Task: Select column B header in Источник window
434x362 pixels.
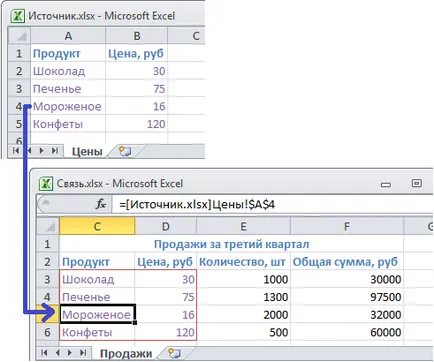Action: tap(137, 36)
